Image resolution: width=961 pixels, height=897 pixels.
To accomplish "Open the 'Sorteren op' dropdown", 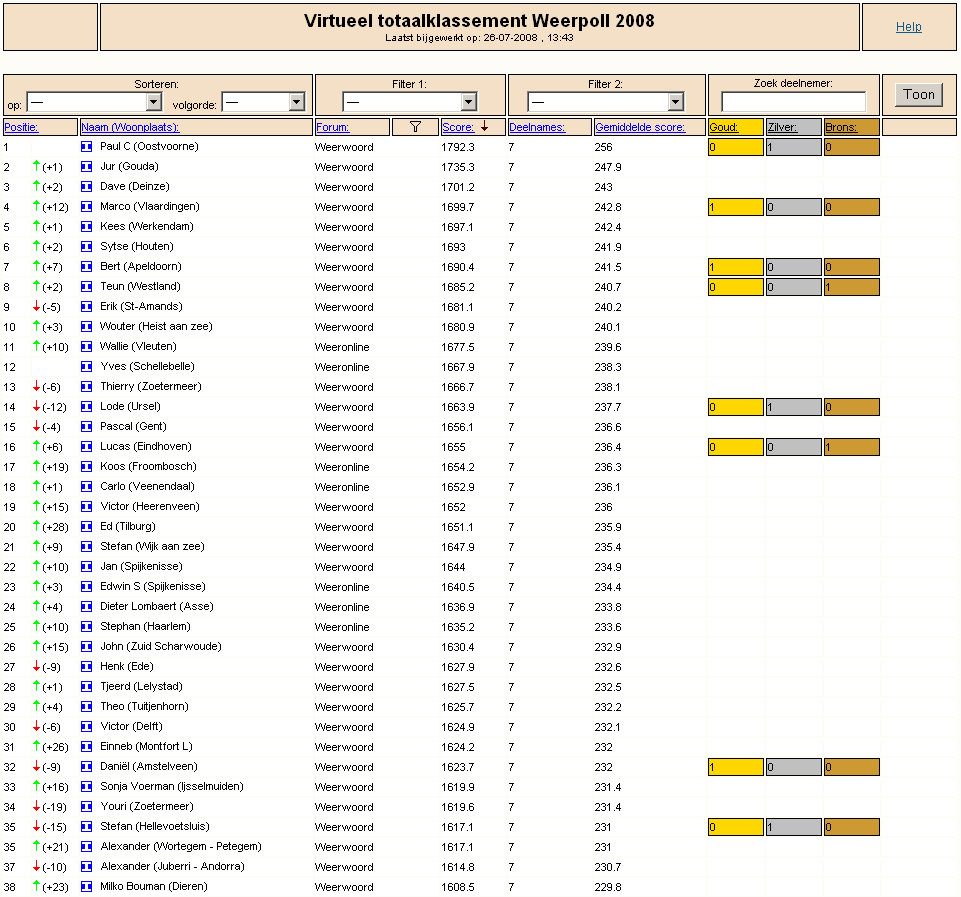I will click(94, 102).
